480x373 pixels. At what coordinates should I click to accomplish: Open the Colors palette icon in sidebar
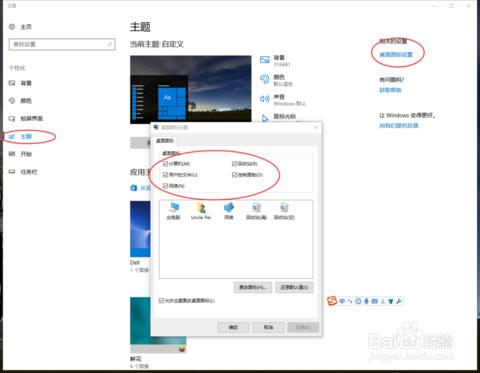[x=12, y=100]
